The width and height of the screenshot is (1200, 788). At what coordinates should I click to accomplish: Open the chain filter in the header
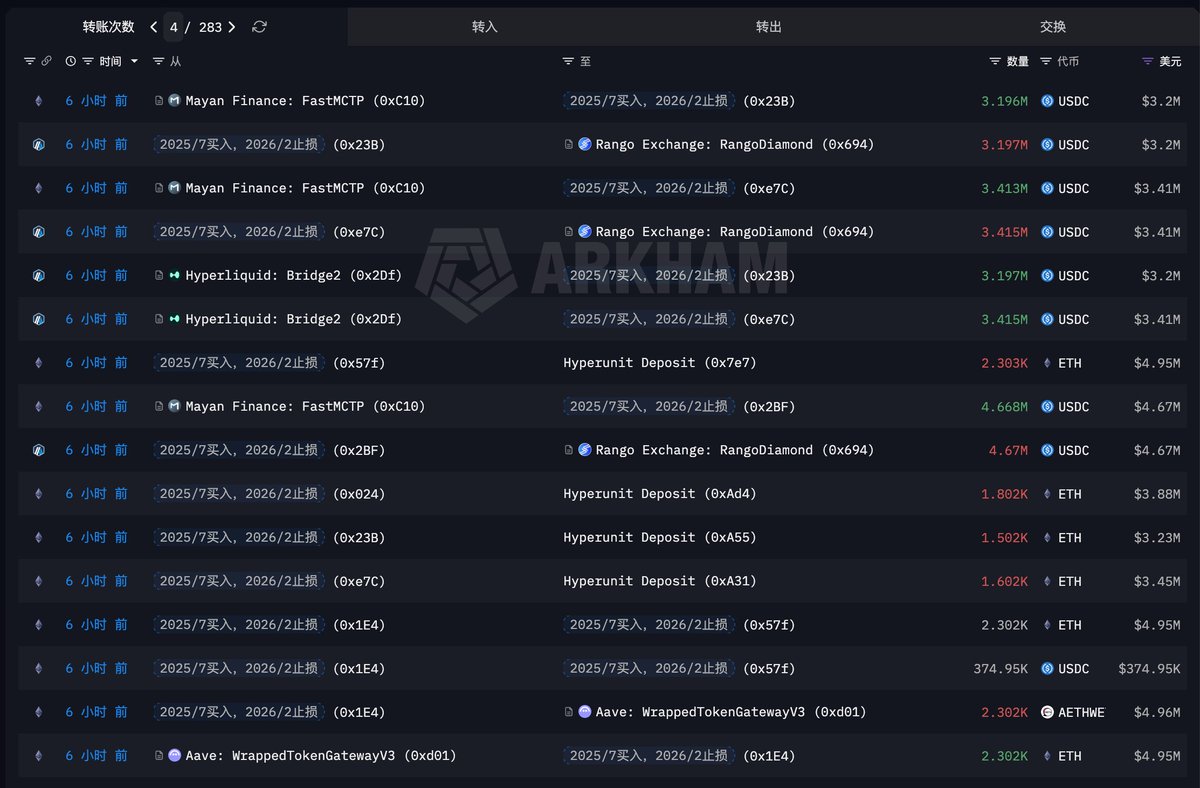point(29,61)
